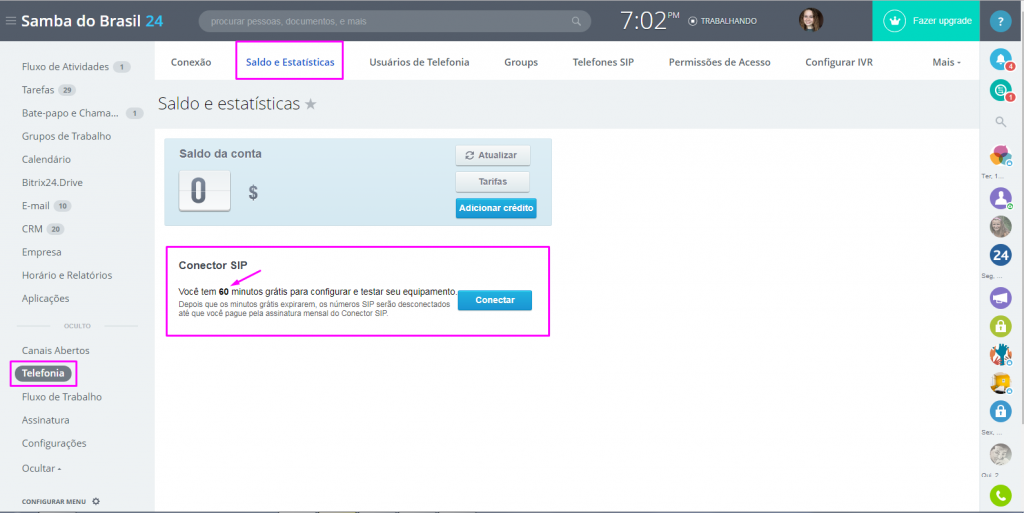Viewport: 1024px width, 513px height.
Task: Focus the search people and documents field
Action: (394, 22)
